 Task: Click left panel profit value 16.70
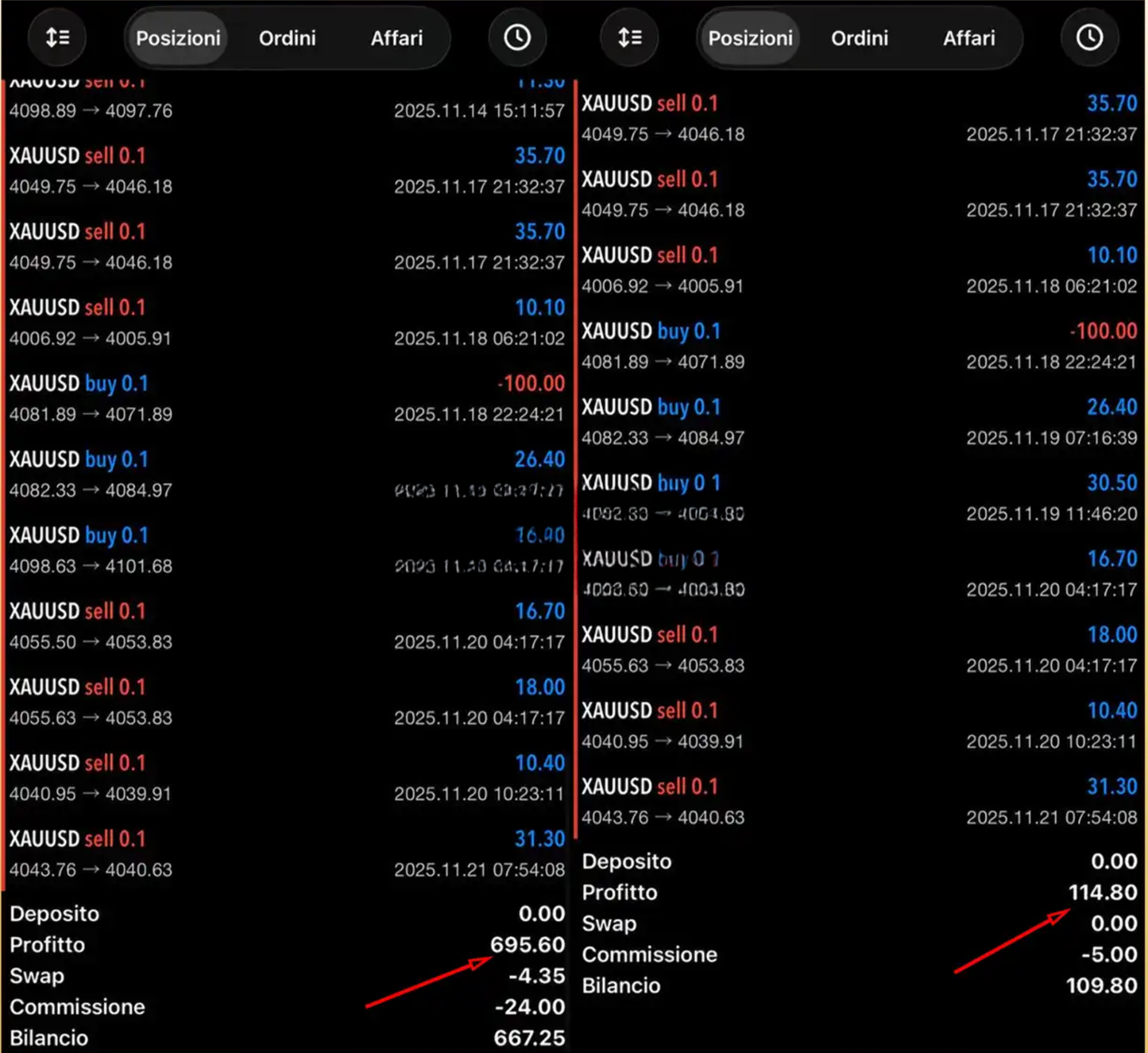(x=539, y=611)
